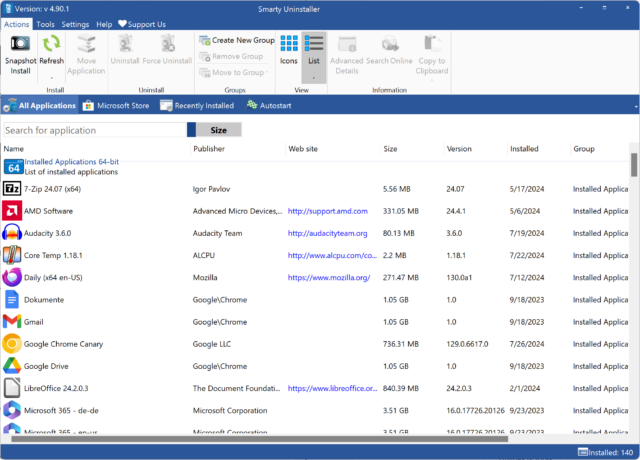Open the Refresh dropdown arrow
Screen dimensions: 640x460
(51, 78)
